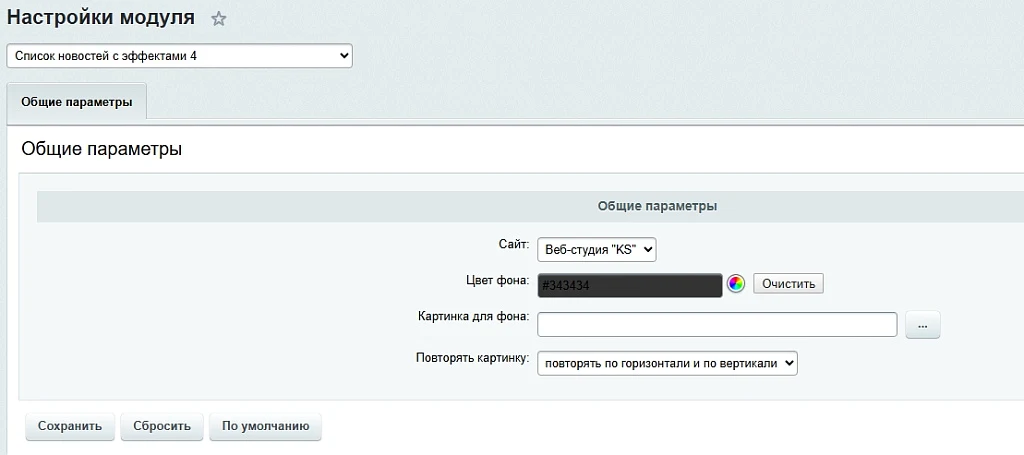
Task: Restore defaults with По умолчанию button
Action: (265, 426)
